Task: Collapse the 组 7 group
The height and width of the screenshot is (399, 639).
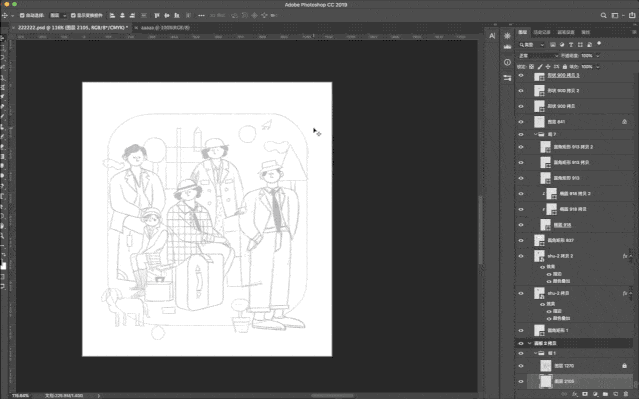Action: [x=535, y=134]
